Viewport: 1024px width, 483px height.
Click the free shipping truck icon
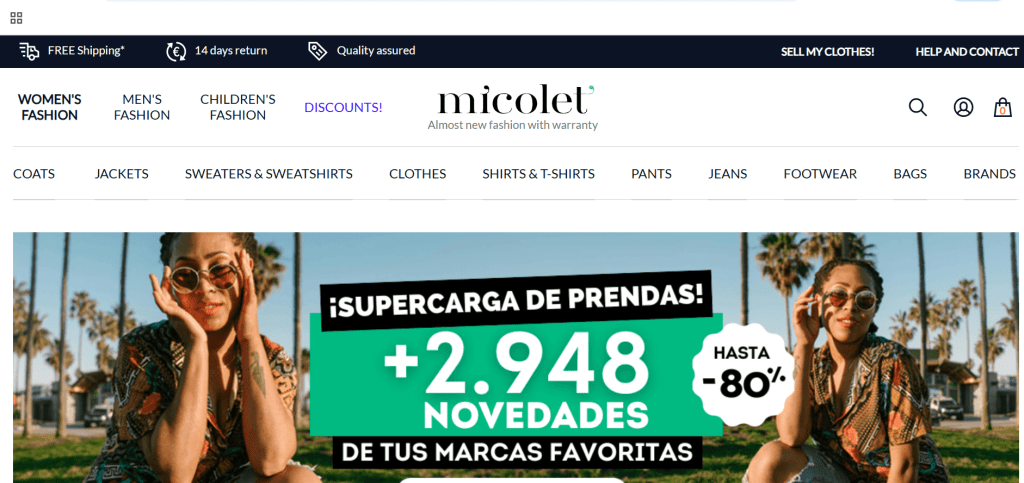click(x=29, y=51)
